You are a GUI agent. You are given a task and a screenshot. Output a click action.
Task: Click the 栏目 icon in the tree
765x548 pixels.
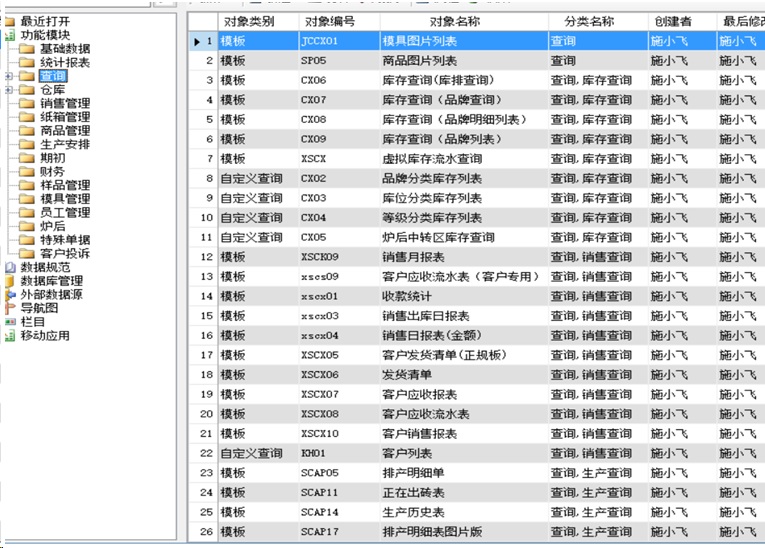click(x=10, y=322)
